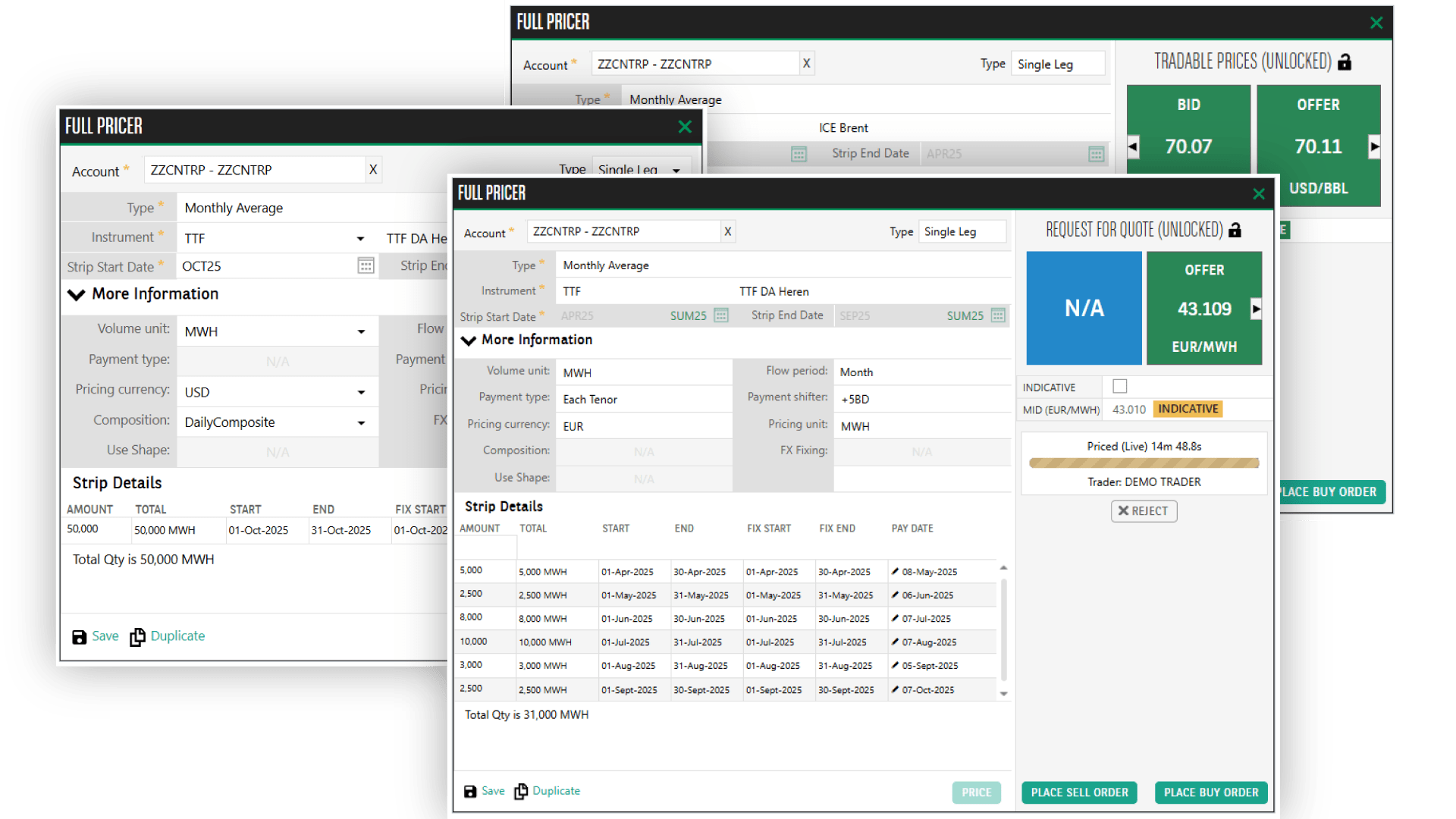Clear the ZZCNTRP account using the X button
This screenshot has height=819, width=1456.
[x=727, y=231]
